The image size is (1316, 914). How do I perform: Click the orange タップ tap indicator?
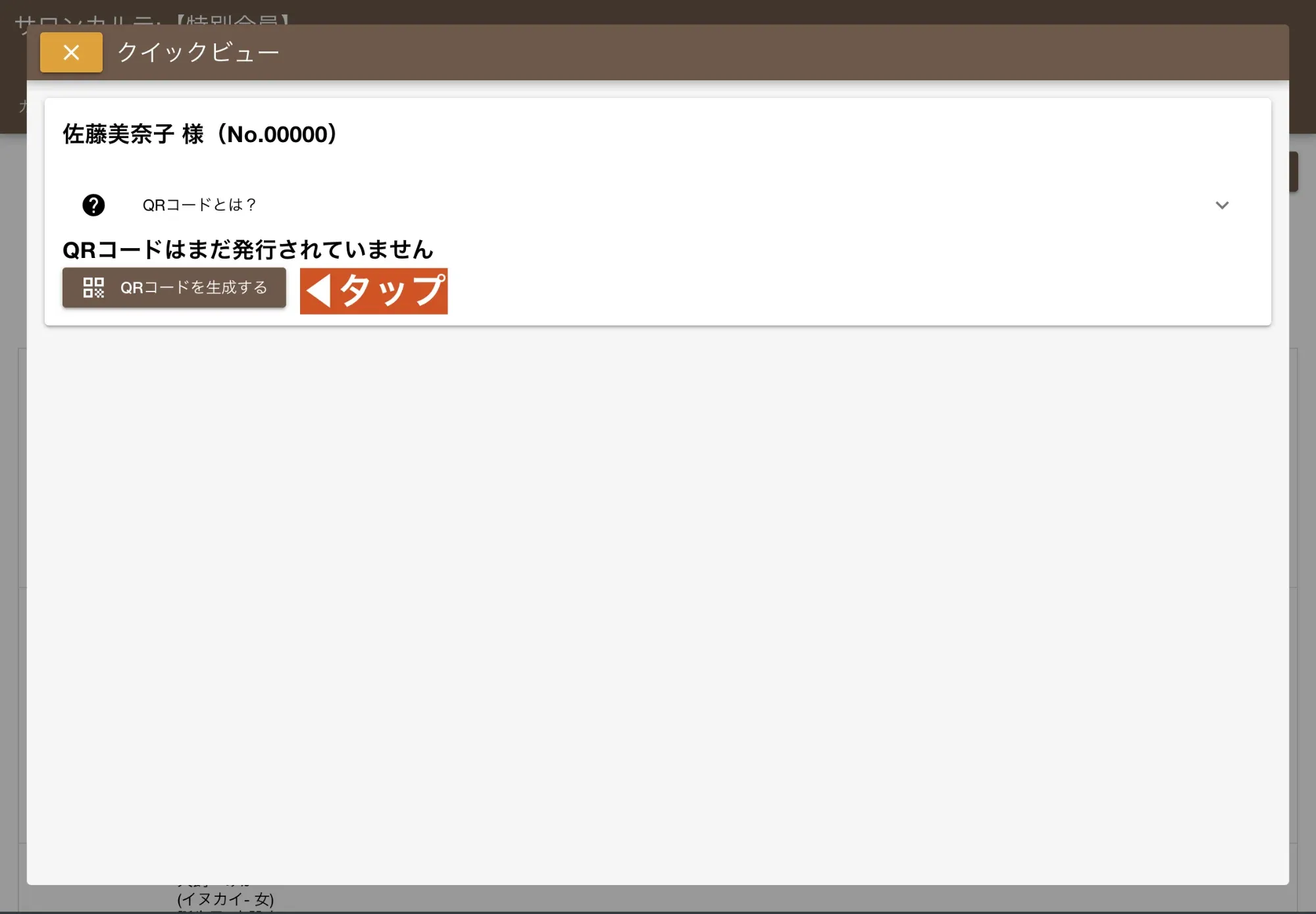pos(374,290)
